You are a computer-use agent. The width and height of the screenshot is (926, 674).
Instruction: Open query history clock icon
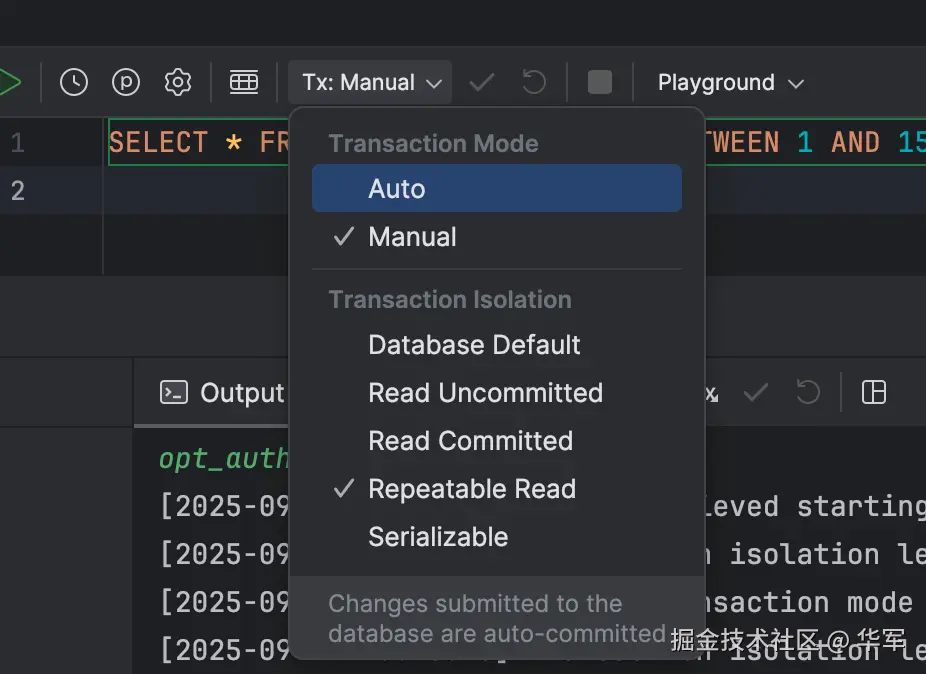pos(74,82)
